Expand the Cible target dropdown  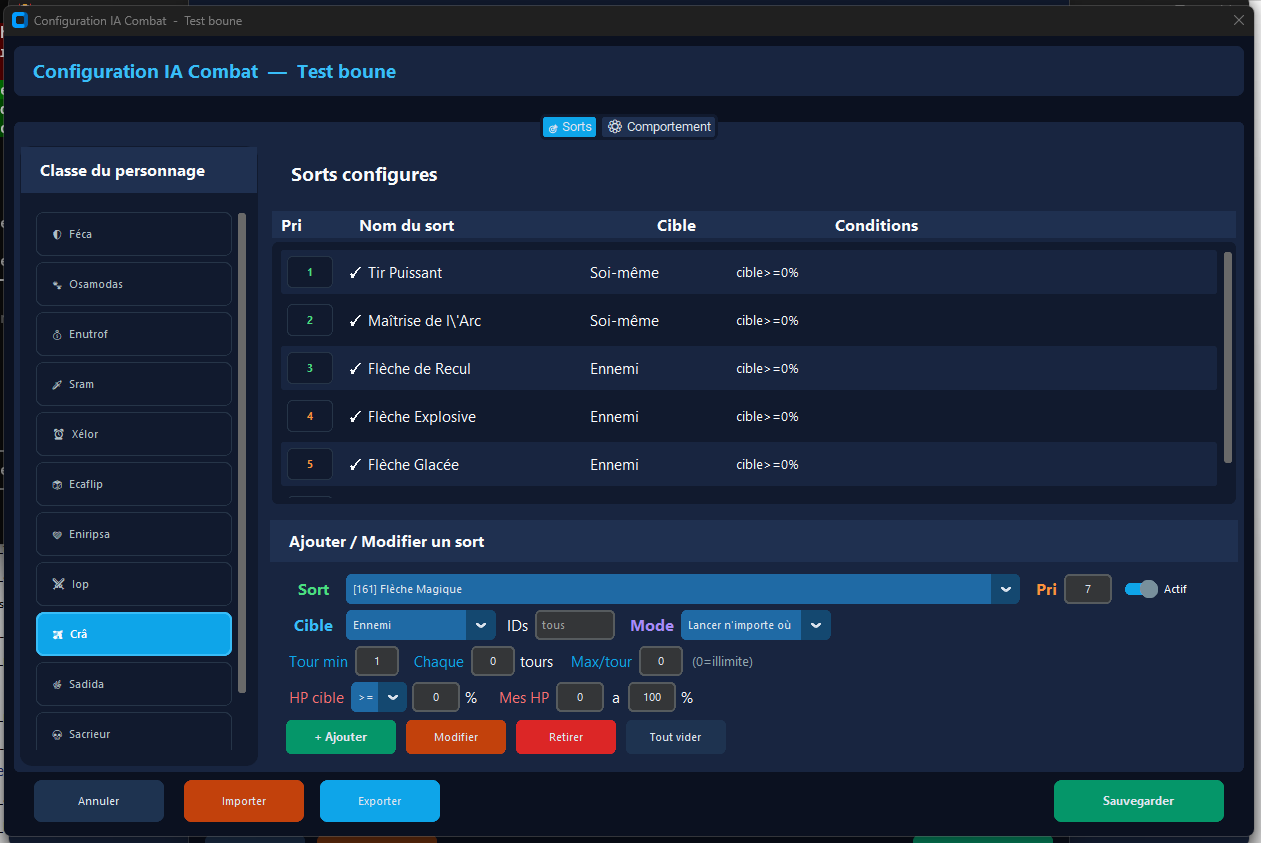481,625
